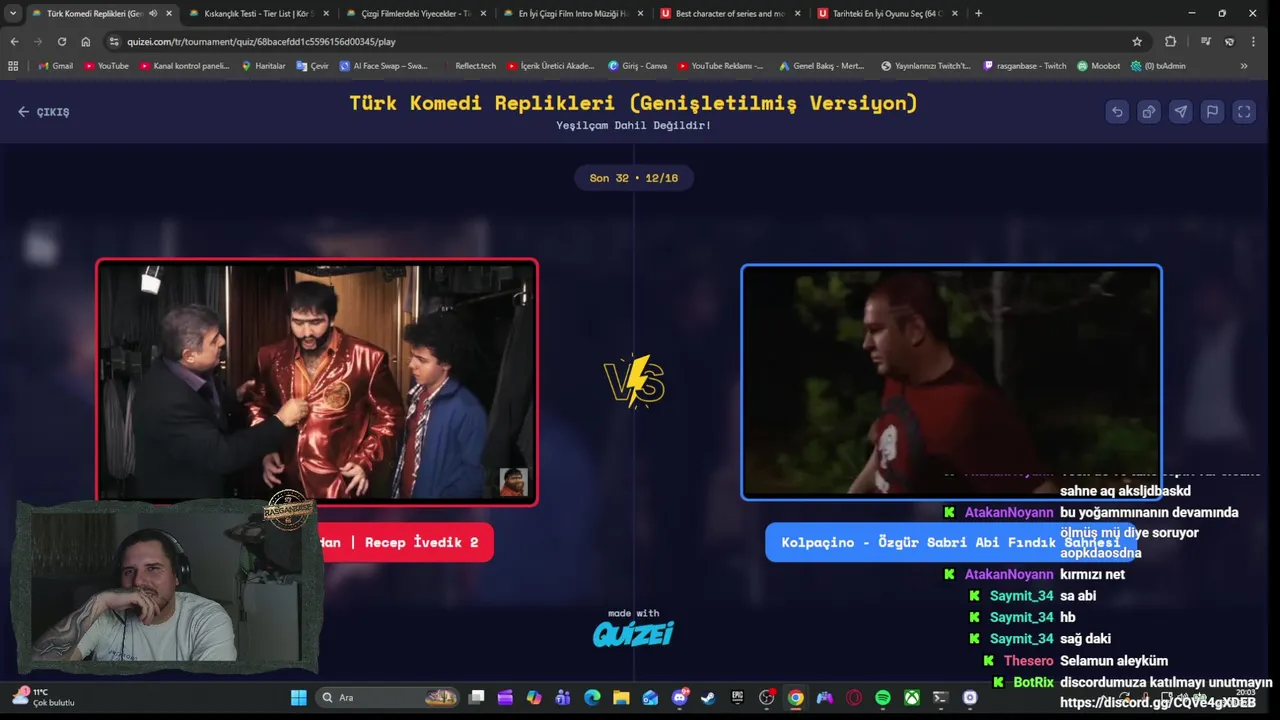Open the Kanal kontrol paneli bookmark
The height and width of the screenshot is (720, 1280).
pos(185,66)
